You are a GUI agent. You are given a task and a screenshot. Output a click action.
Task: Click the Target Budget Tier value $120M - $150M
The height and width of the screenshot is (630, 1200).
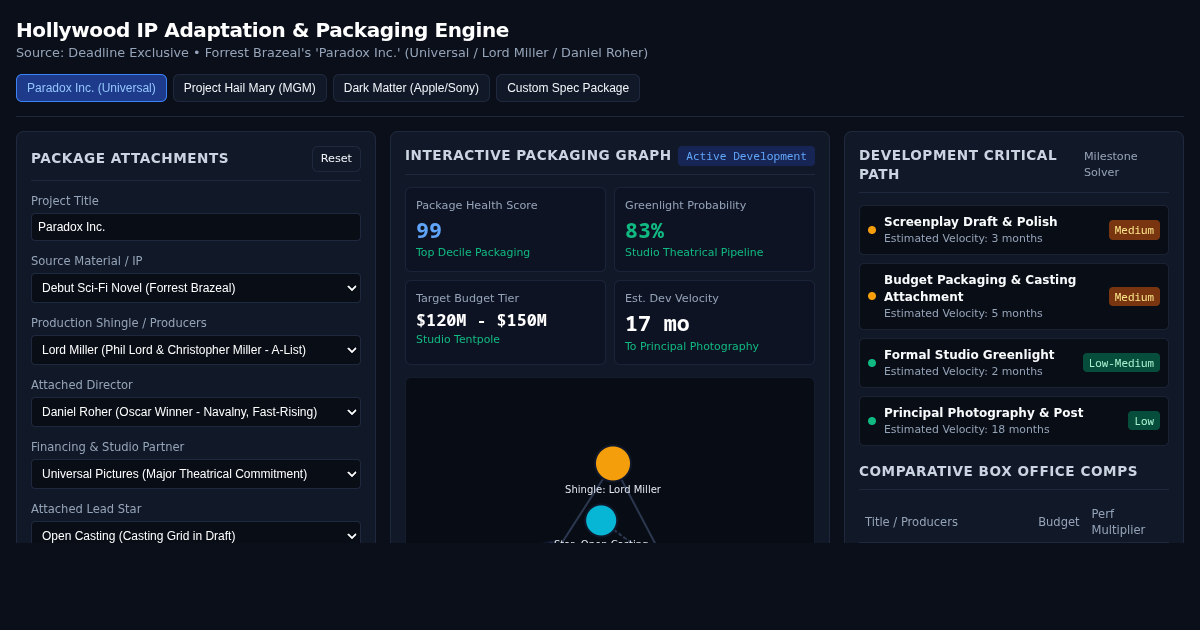coord(481,320)
